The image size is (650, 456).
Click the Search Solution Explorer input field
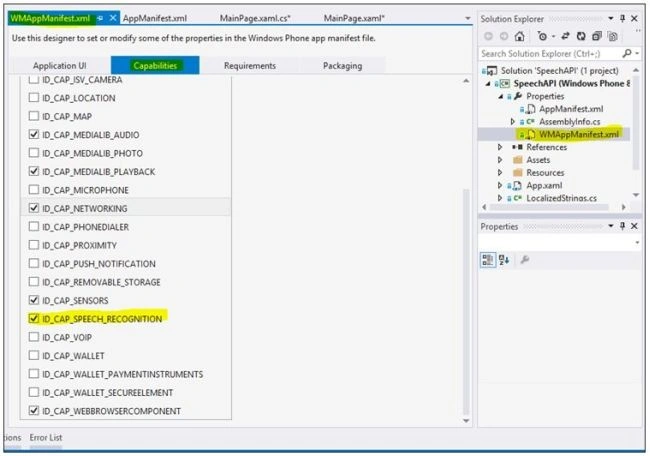(x=551, y=53)
